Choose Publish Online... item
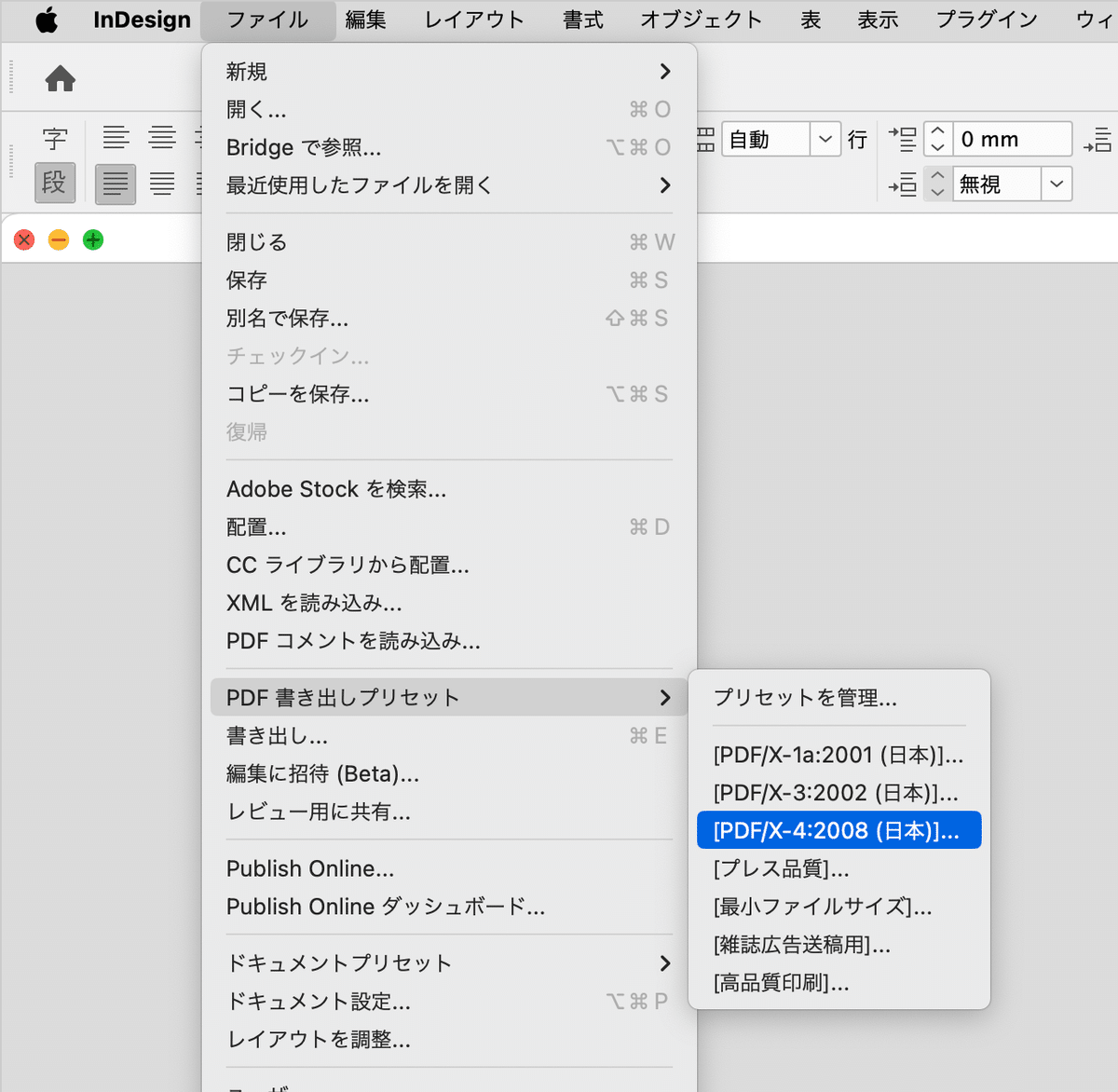 449,868
